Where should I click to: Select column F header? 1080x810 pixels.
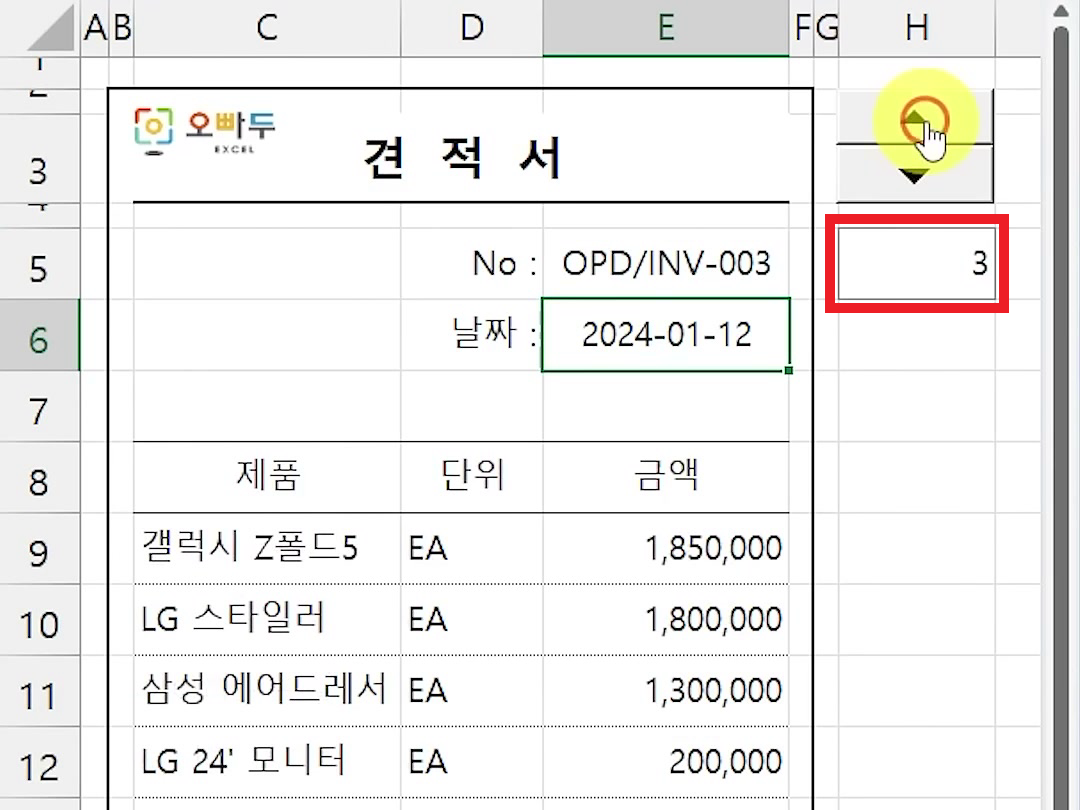click(x=802, y=28)
